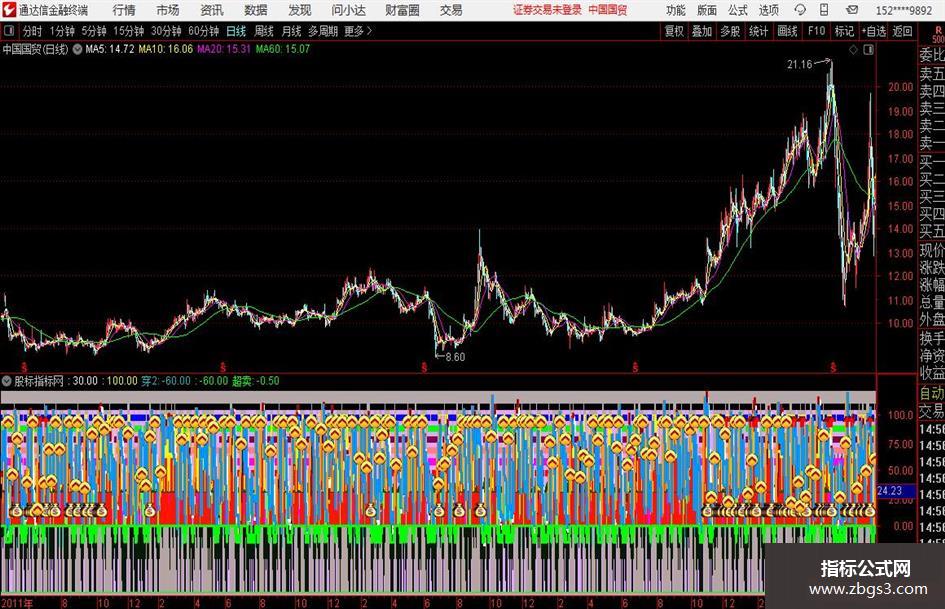Click the 复权 toolbar button
This screenshot has height=609, width=945.
tap(674, 31)
